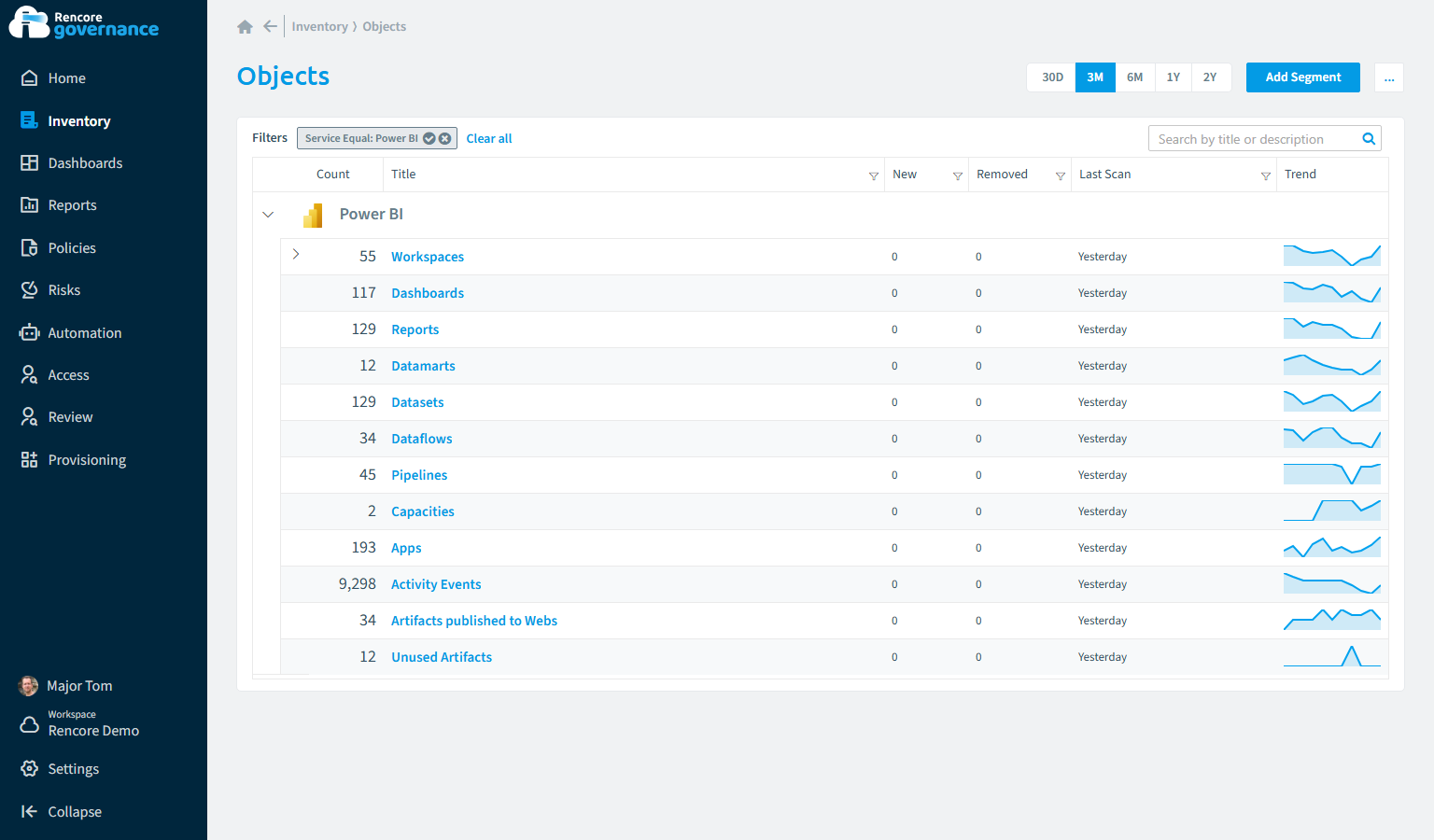This screenshot has width=1434, height=840.
Task: Select the 30D time range
Action: [x=1052, y=77]
